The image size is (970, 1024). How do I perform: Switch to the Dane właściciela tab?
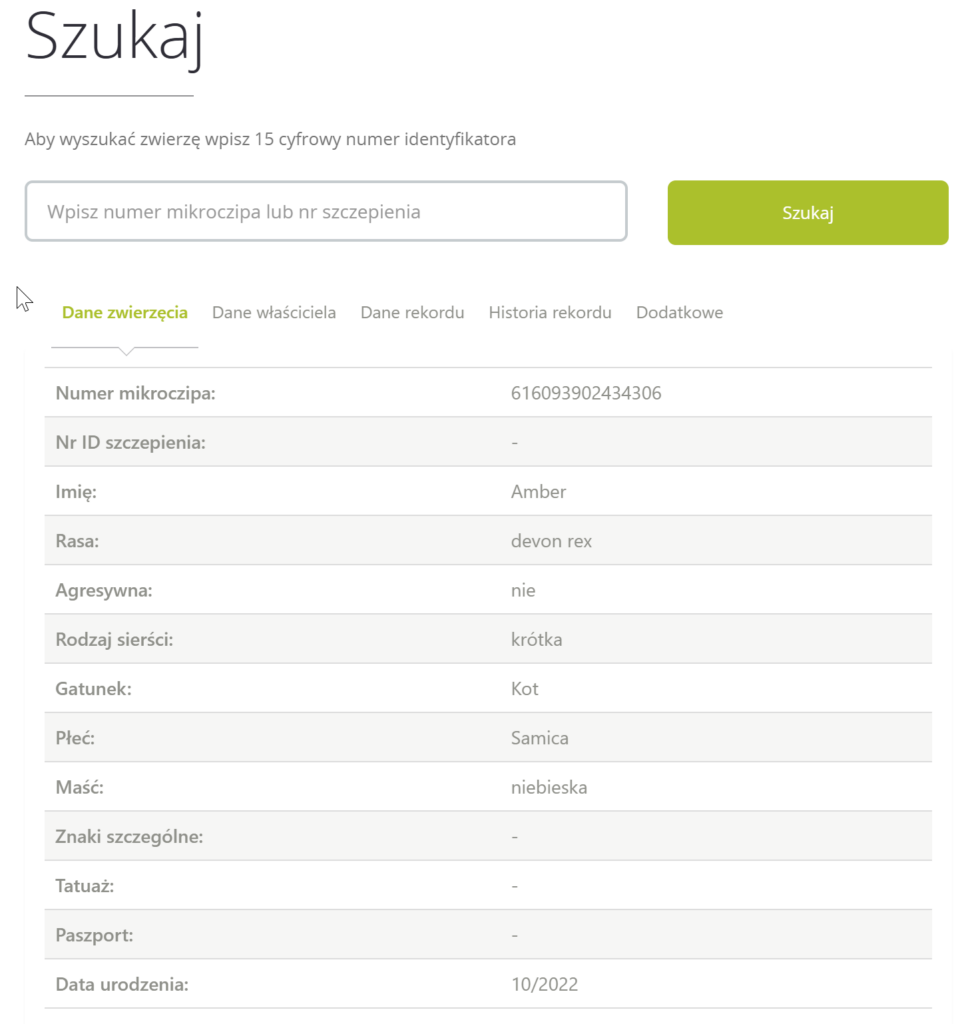pyautogui.click(x=274, y=313)
